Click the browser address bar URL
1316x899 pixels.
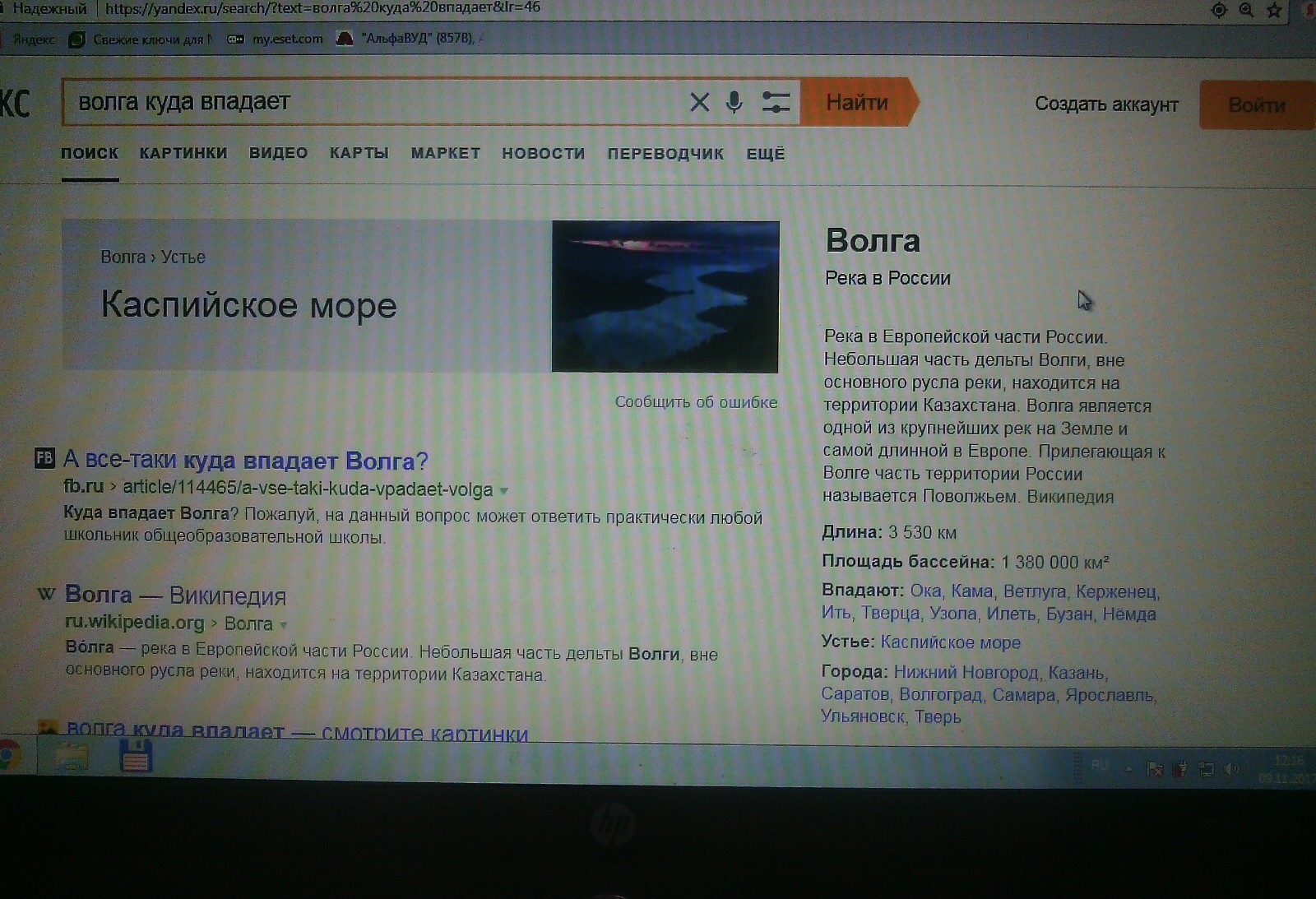pyautogui.click(x=323, y=8)
